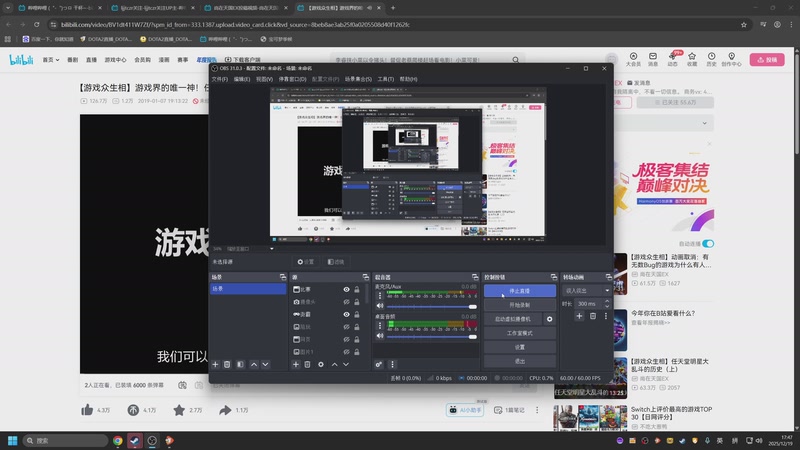Toggle 自动连播 autoplay switch

tap(708, 243)
